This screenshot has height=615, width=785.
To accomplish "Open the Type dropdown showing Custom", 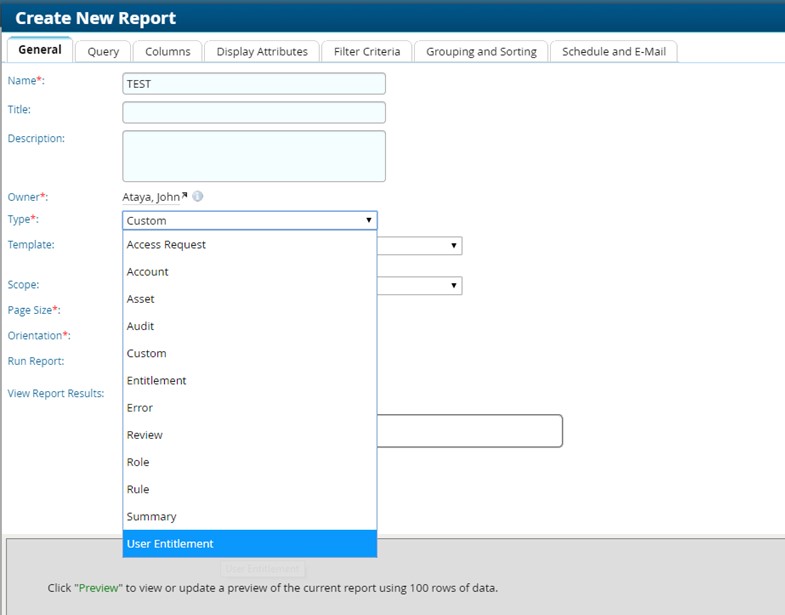I will [x=249, y=220].
